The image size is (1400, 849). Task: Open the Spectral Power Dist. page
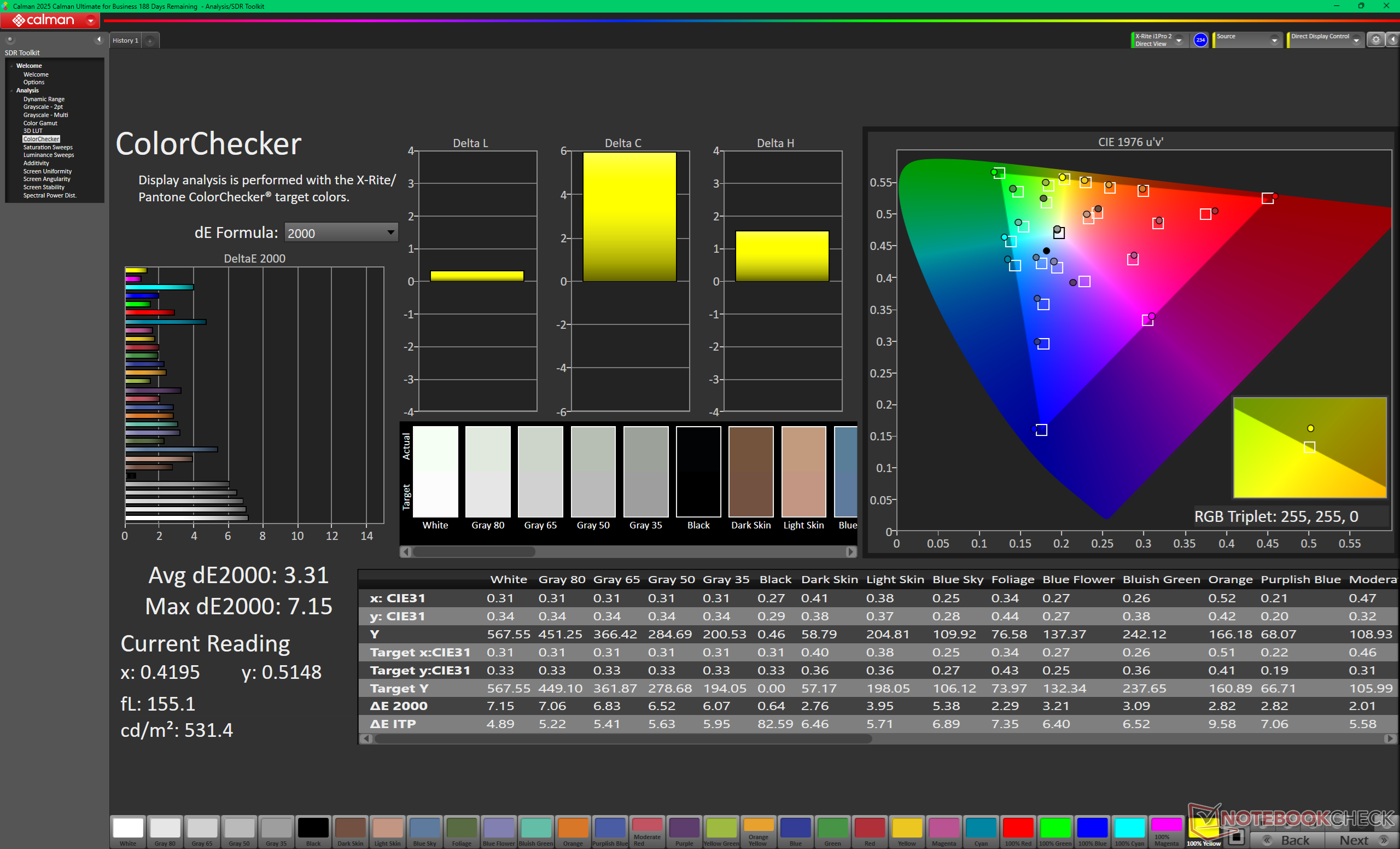tap(49, 195)
